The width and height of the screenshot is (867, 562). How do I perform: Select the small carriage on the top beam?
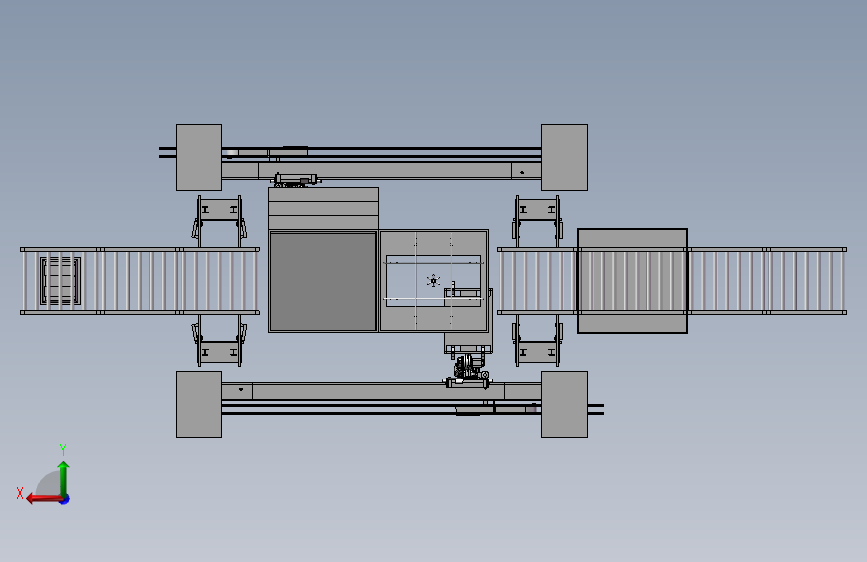coord(296,180)
